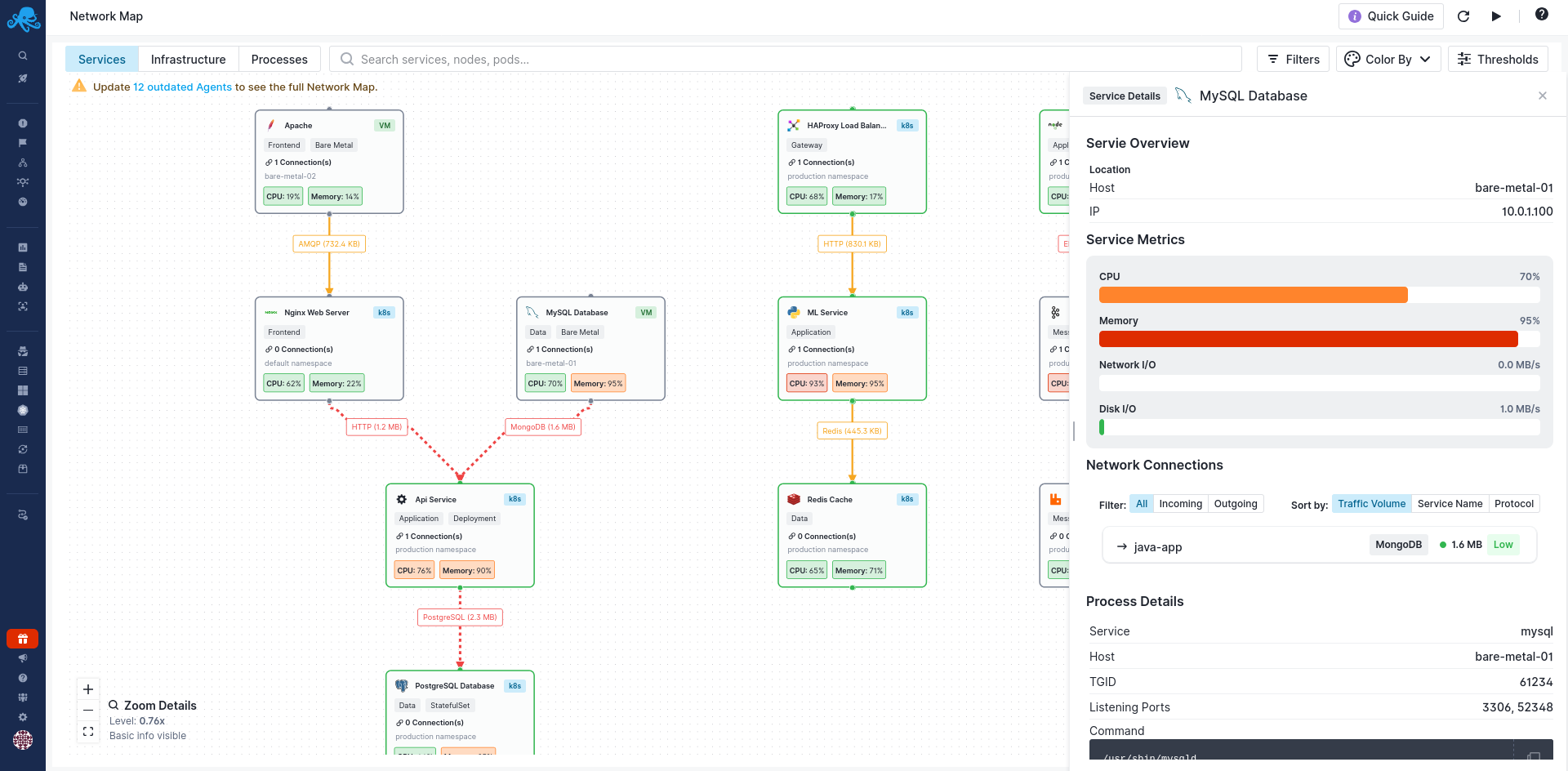Open the Color By dropdown
The height and width of the screenshot is (771, 1568).
coord(1388,60)
